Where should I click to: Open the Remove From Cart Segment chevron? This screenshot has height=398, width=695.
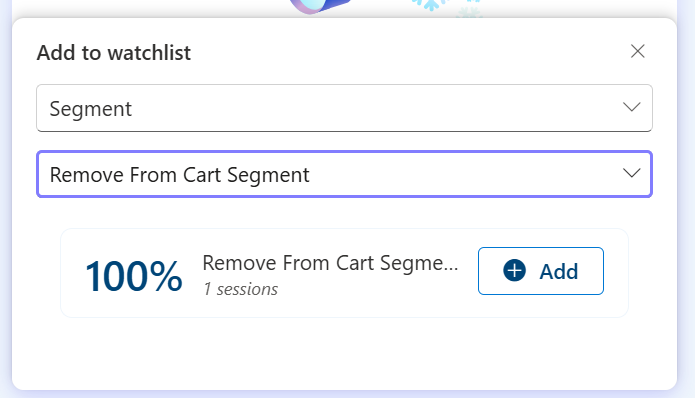pyautogui.click(x=631, y=173)
